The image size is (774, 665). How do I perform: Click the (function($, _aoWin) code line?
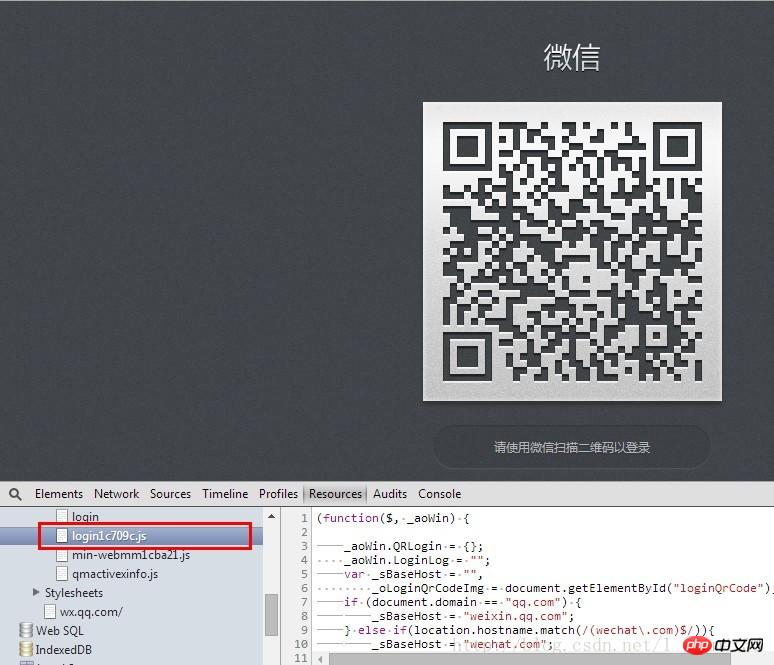393,518
